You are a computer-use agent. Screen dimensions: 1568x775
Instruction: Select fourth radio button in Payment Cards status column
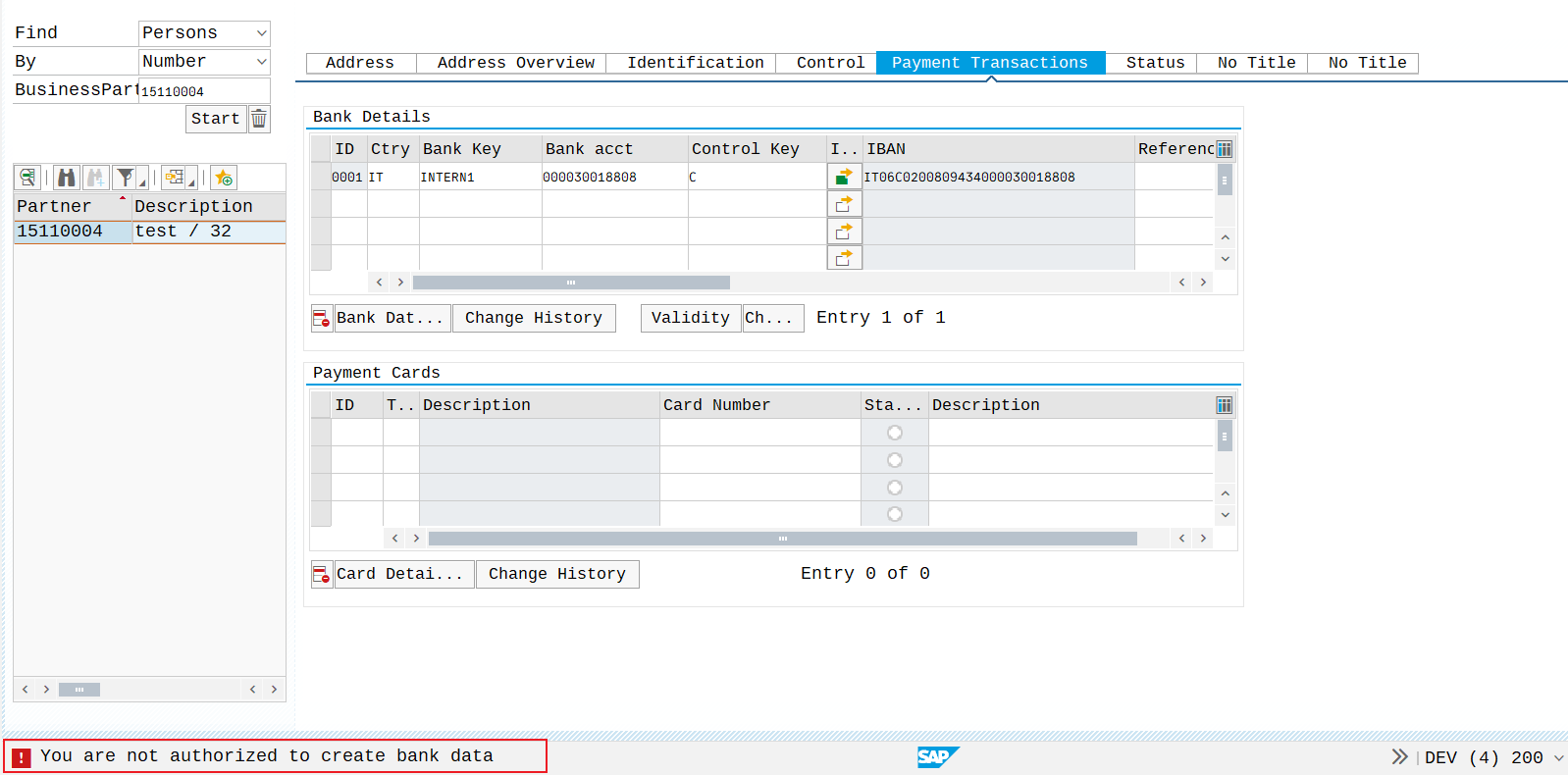pyautogui.click(x=895, y=514)
